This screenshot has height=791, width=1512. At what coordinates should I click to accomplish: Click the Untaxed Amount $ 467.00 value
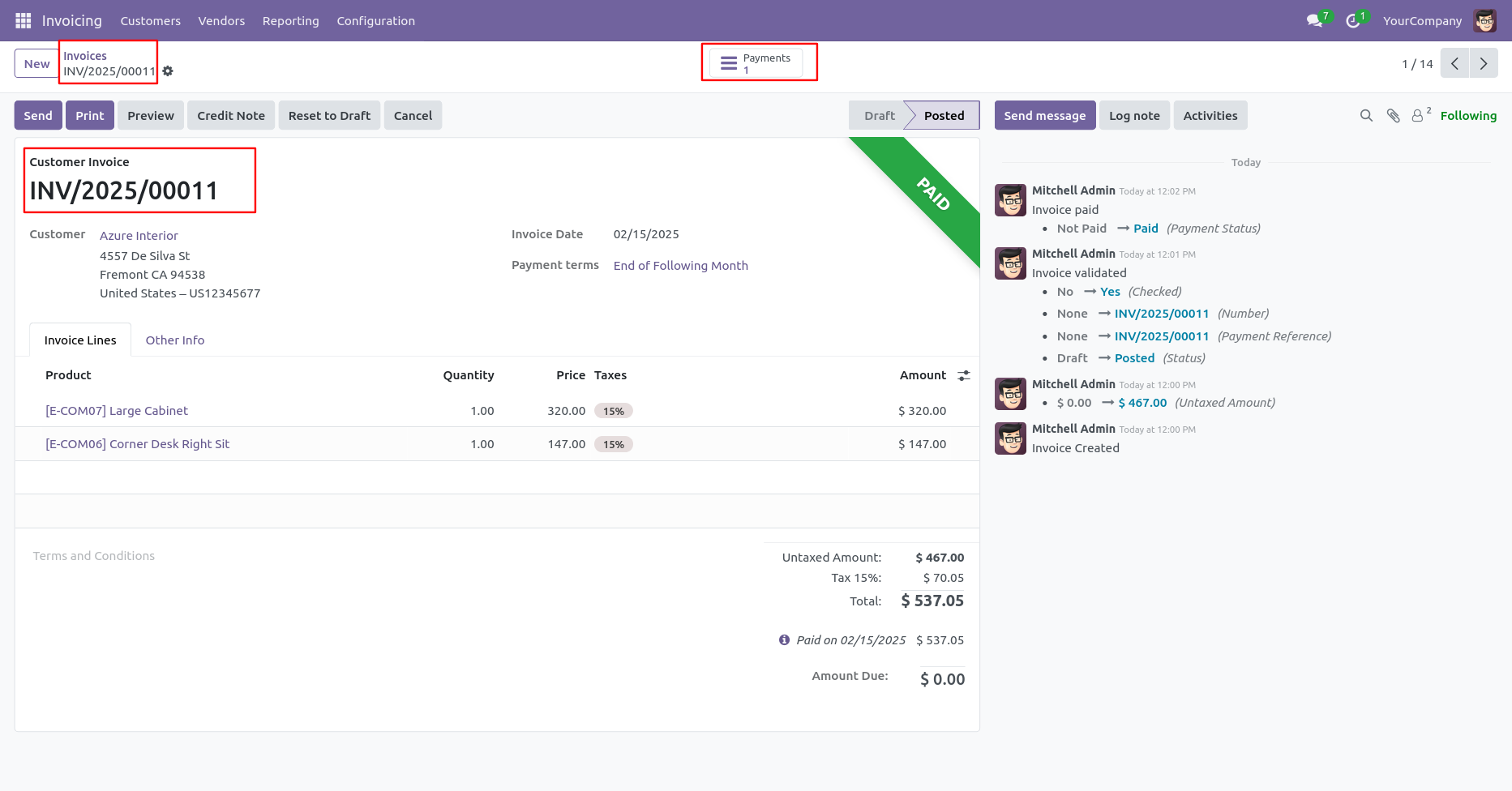tap(940, 558)
